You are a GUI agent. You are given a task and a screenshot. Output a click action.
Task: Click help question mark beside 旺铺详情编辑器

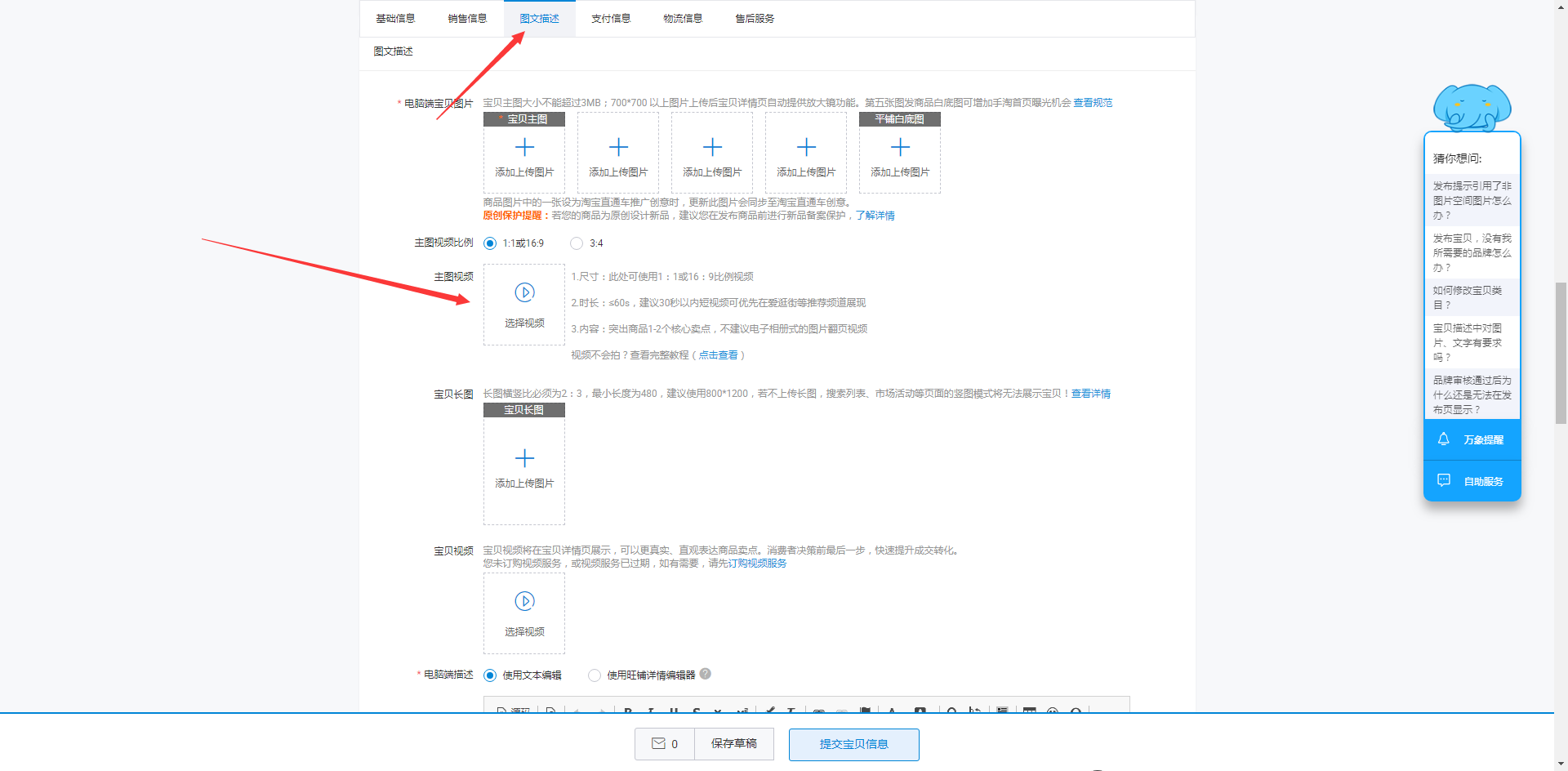706,674
